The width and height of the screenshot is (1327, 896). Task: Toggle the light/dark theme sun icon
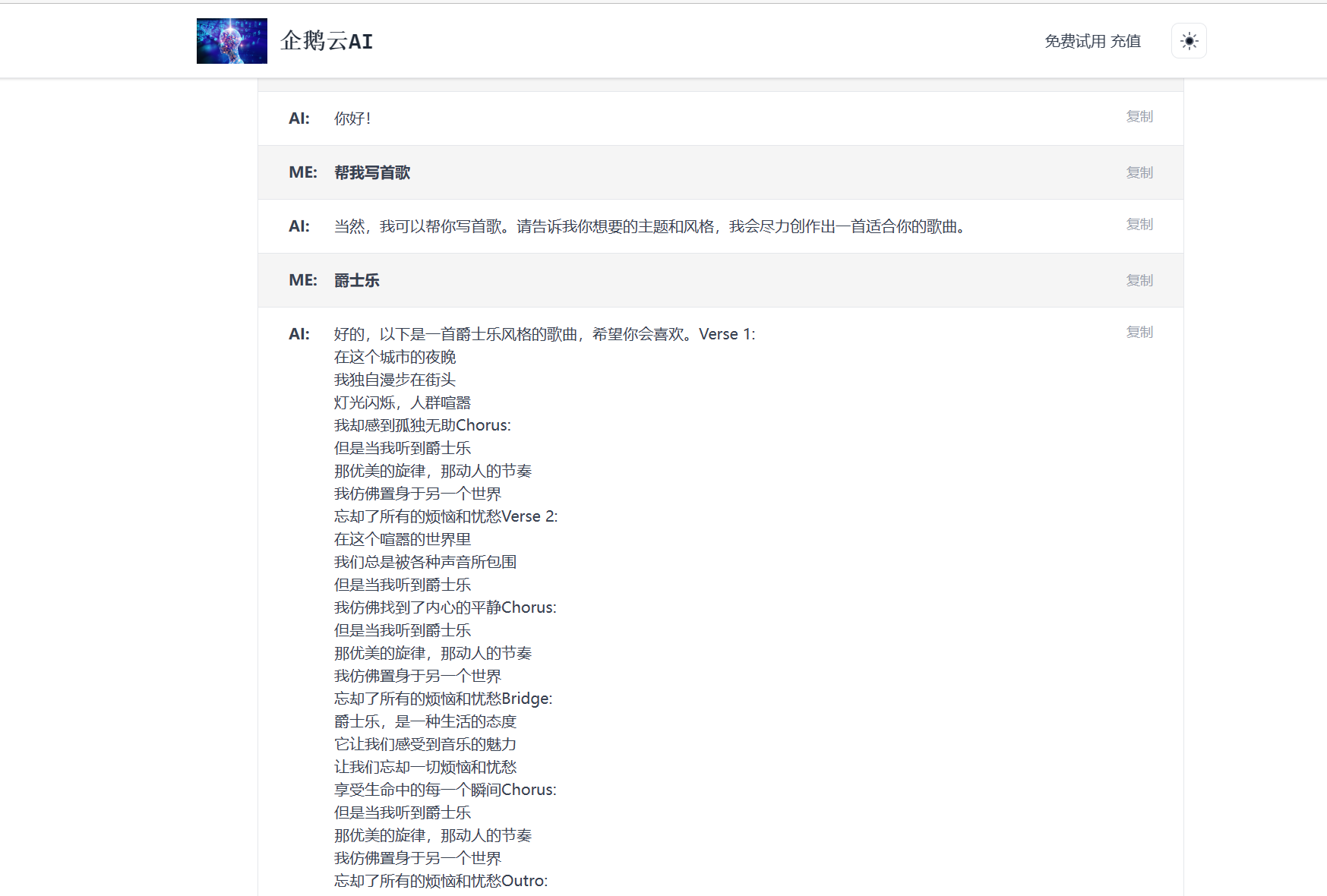click(1189, 41)
